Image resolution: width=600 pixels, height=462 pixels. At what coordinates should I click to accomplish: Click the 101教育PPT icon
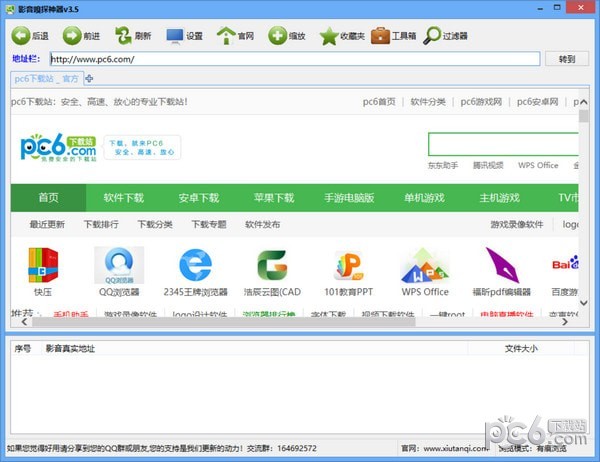(348, 265)
